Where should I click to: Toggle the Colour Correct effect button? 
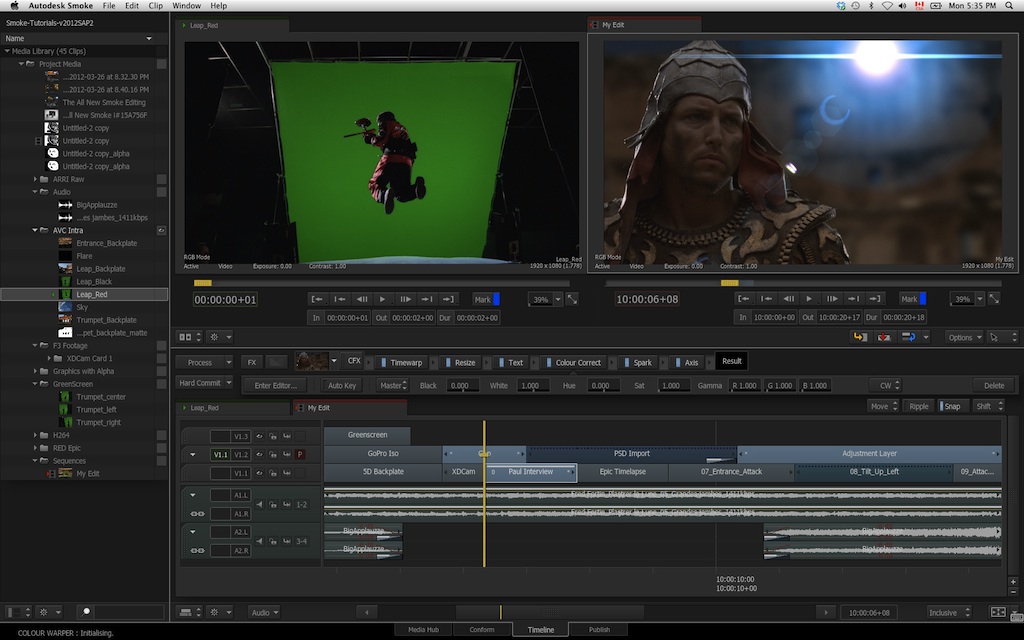(573, 362)
